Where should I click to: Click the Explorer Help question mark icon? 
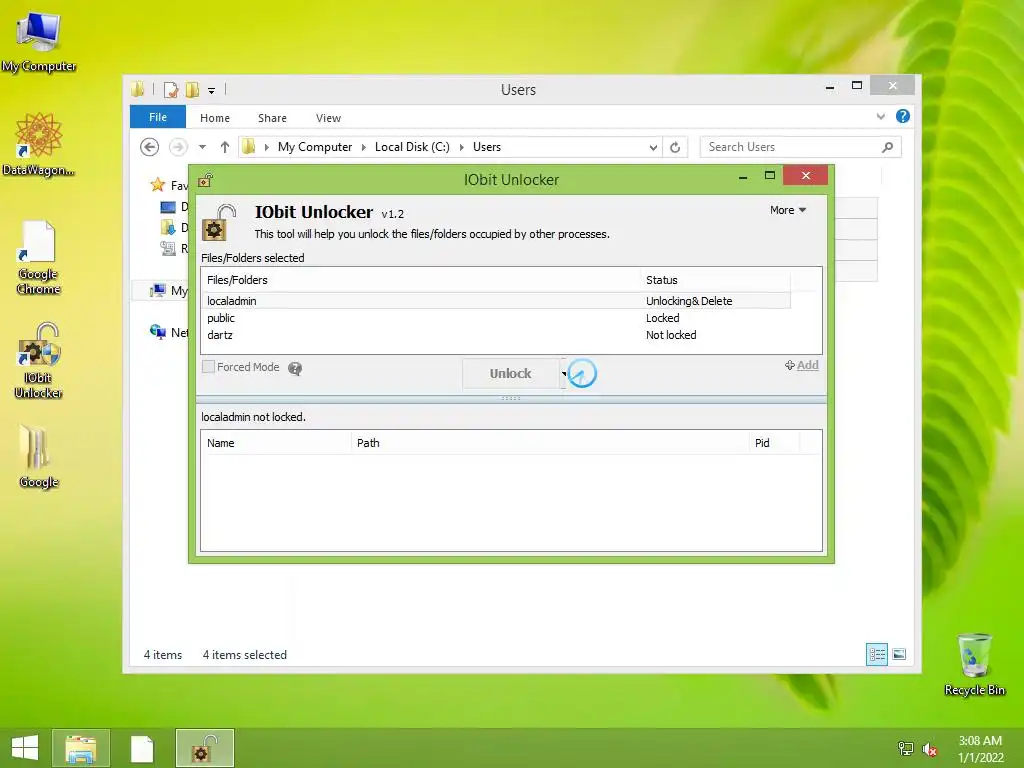pyautogui.click(x=903, y=116)
